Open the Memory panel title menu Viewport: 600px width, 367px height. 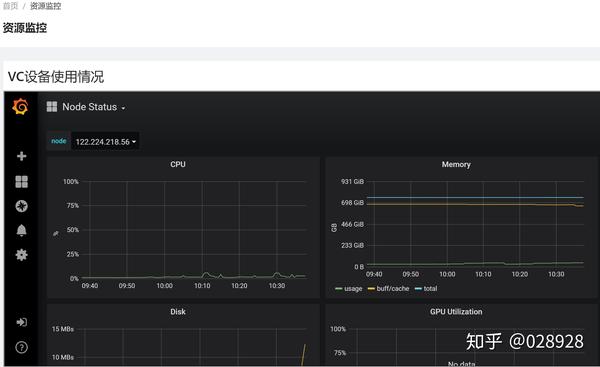(x=456, y=165)
